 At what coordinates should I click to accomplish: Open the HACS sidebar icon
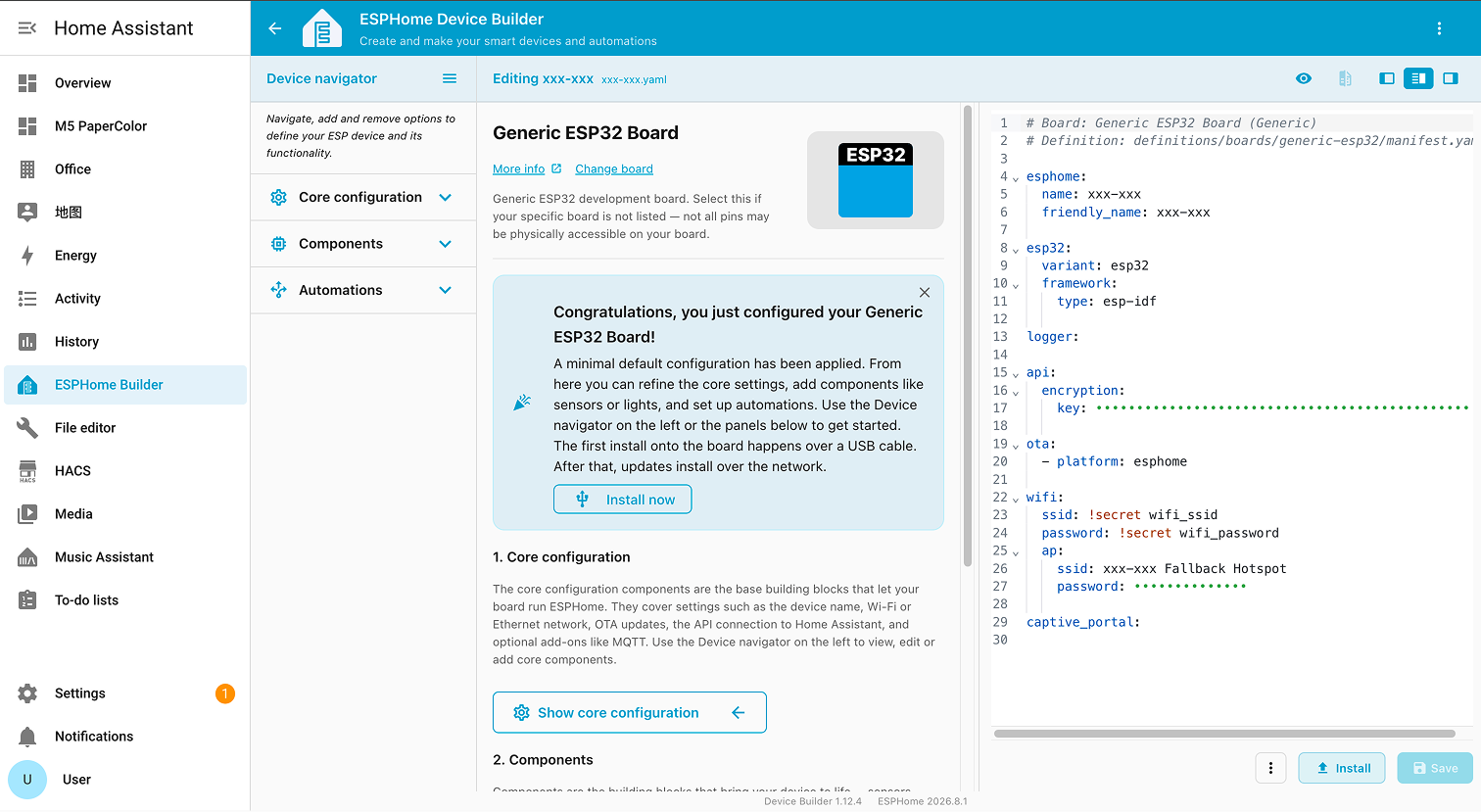(27, 471)
